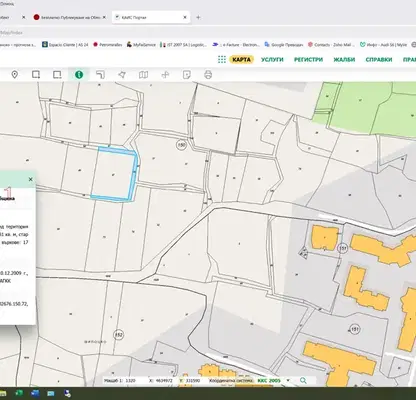Activate the green info identify tool
Image resolution: width=416 pixels, height=400 pixels.
click(x=79, y=75)
